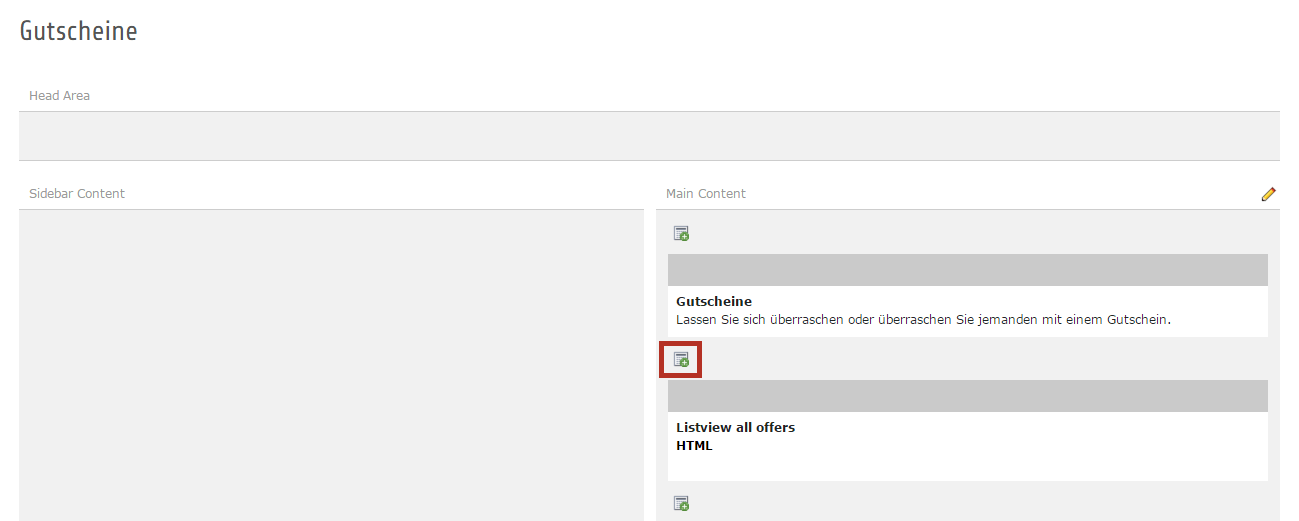
Task: Click gray header bar above Listview all offers
Action: click(x=967, y=396)
